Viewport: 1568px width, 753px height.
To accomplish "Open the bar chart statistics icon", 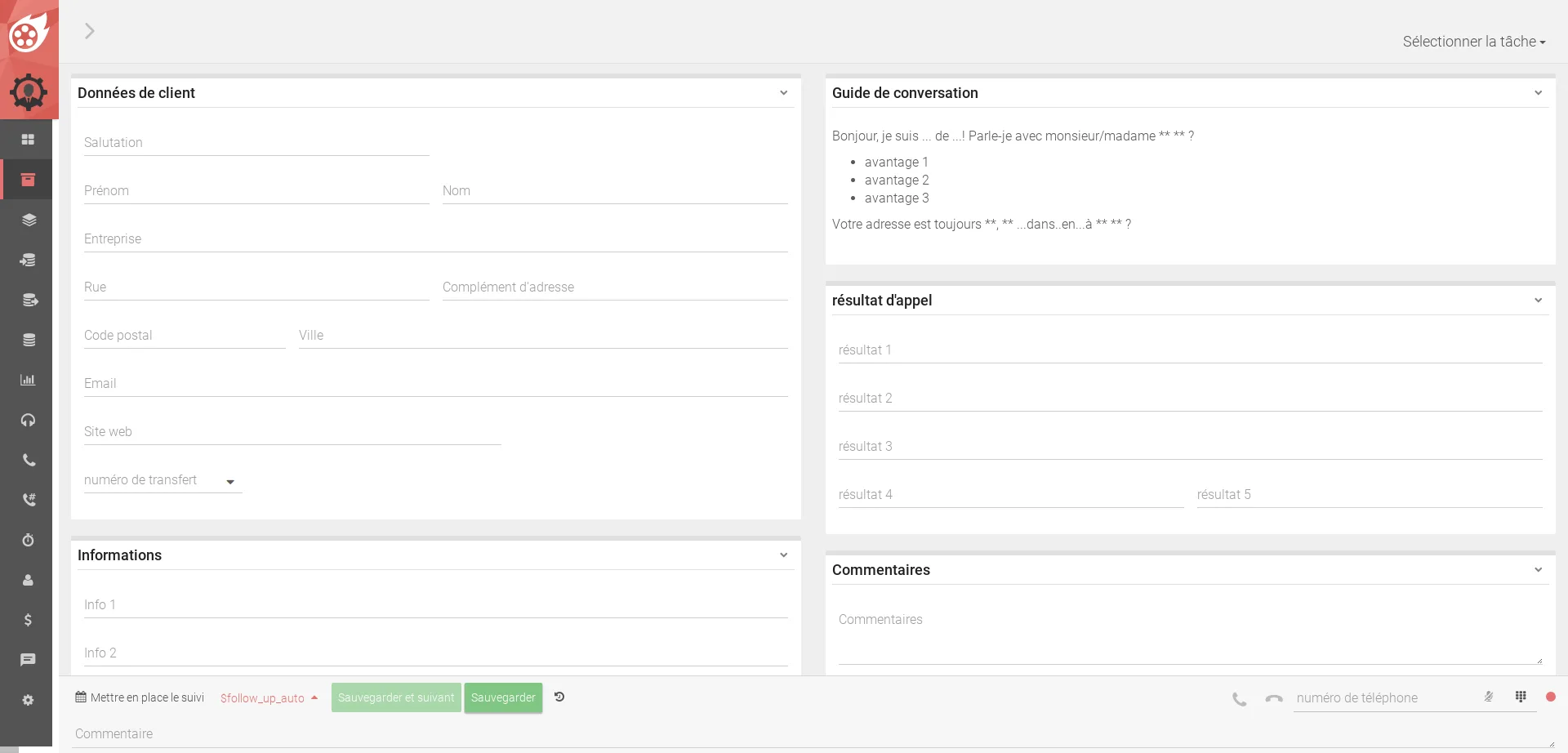I will [28, 380].
